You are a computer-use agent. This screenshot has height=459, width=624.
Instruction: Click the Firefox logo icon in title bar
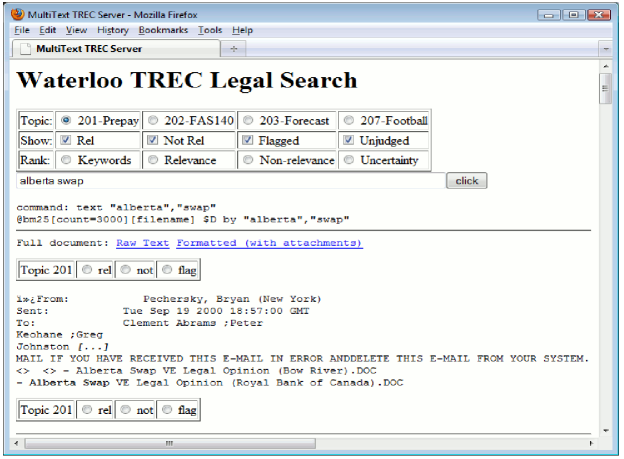(x=18, y=14)
